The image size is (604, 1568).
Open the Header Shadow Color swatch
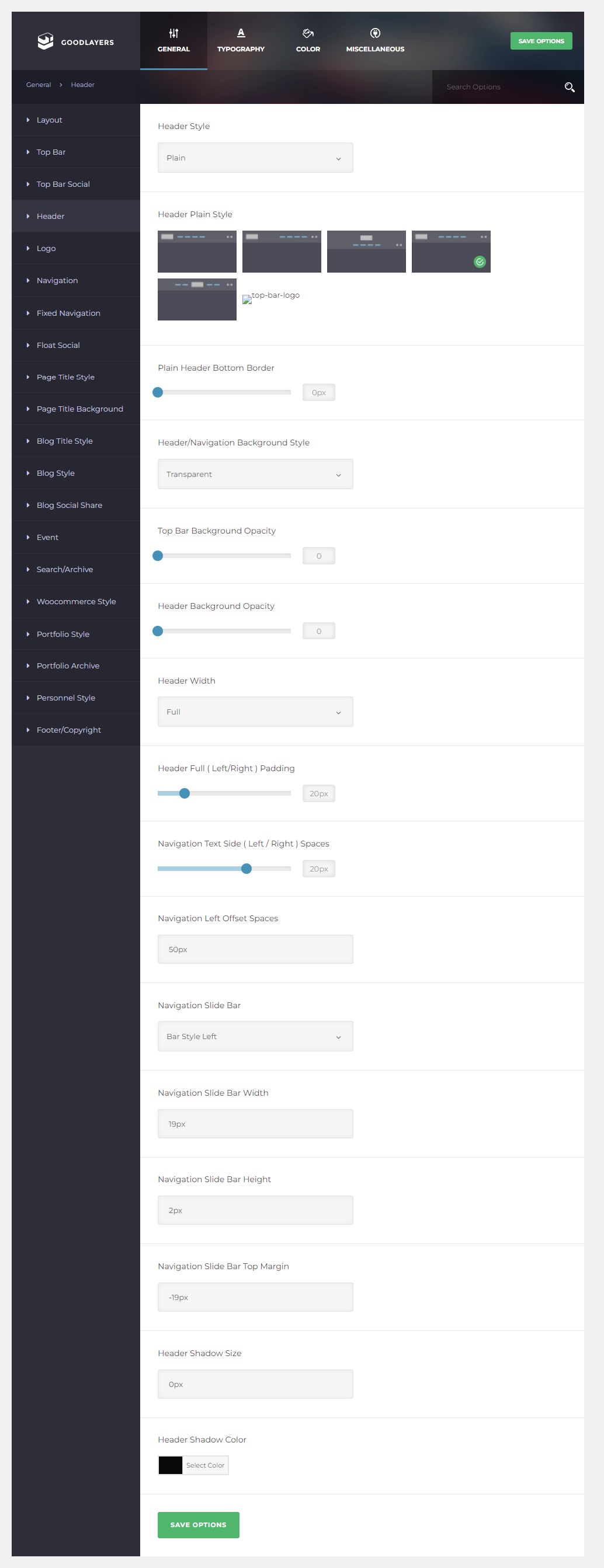[x=171, y=1465]
